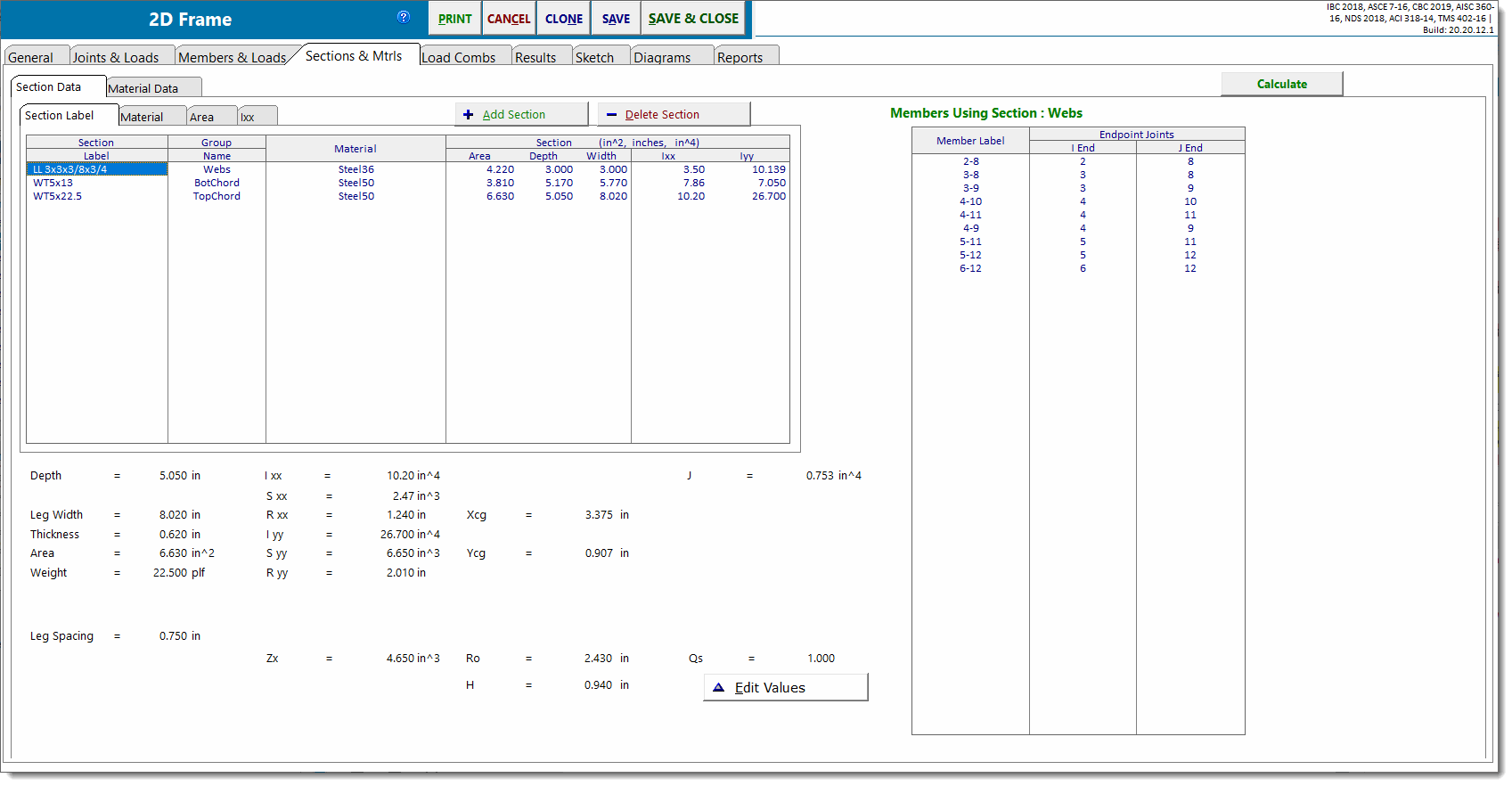The height and width of the screenshot is (786, 1512).
Task: Select the WT5x13 section row
Action: 53,183
